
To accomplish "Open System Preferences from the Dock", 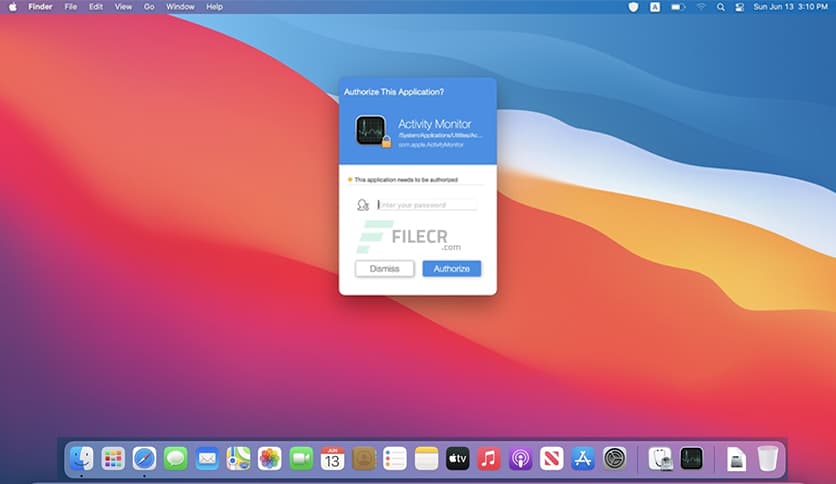I will pyautogui.click(x=614, y=458).
